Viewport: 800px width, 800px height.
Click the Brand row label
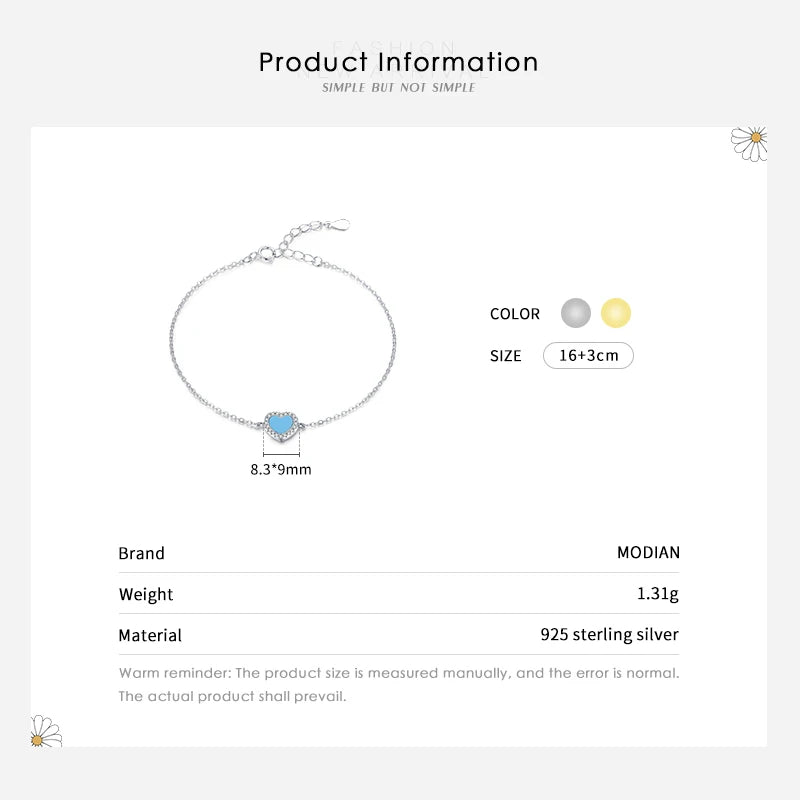tap(141, 554)
